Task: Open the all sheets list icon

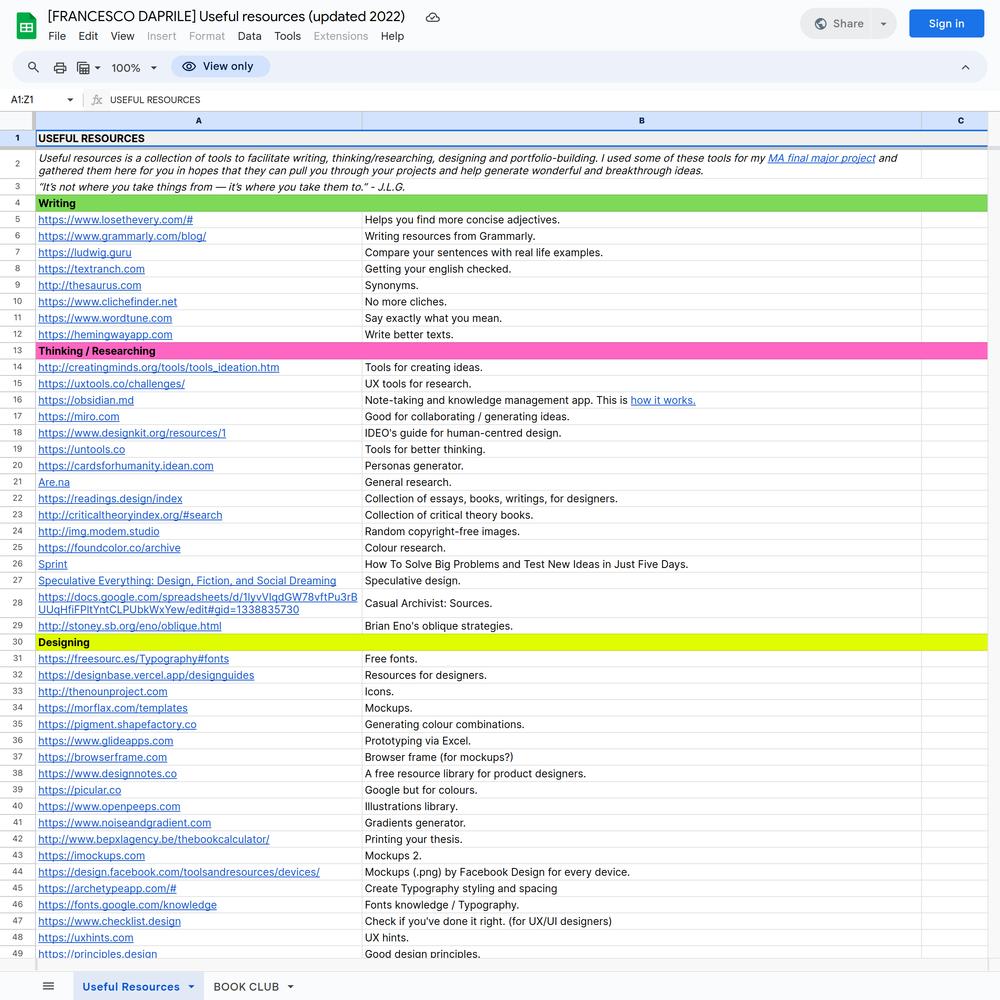Action: [48, 986]
